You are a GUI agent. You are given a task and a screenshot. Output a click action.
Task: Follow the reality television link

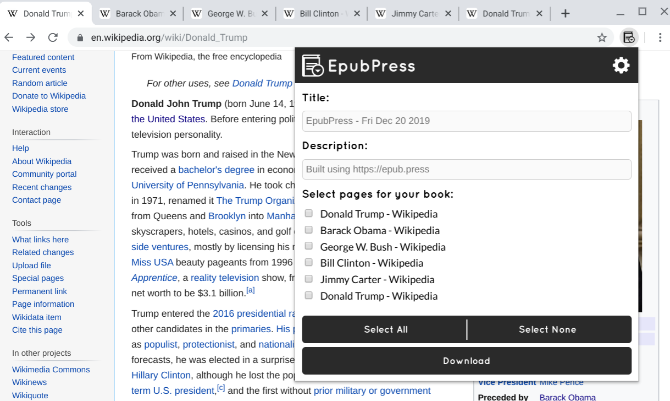[x=224, y=278]
